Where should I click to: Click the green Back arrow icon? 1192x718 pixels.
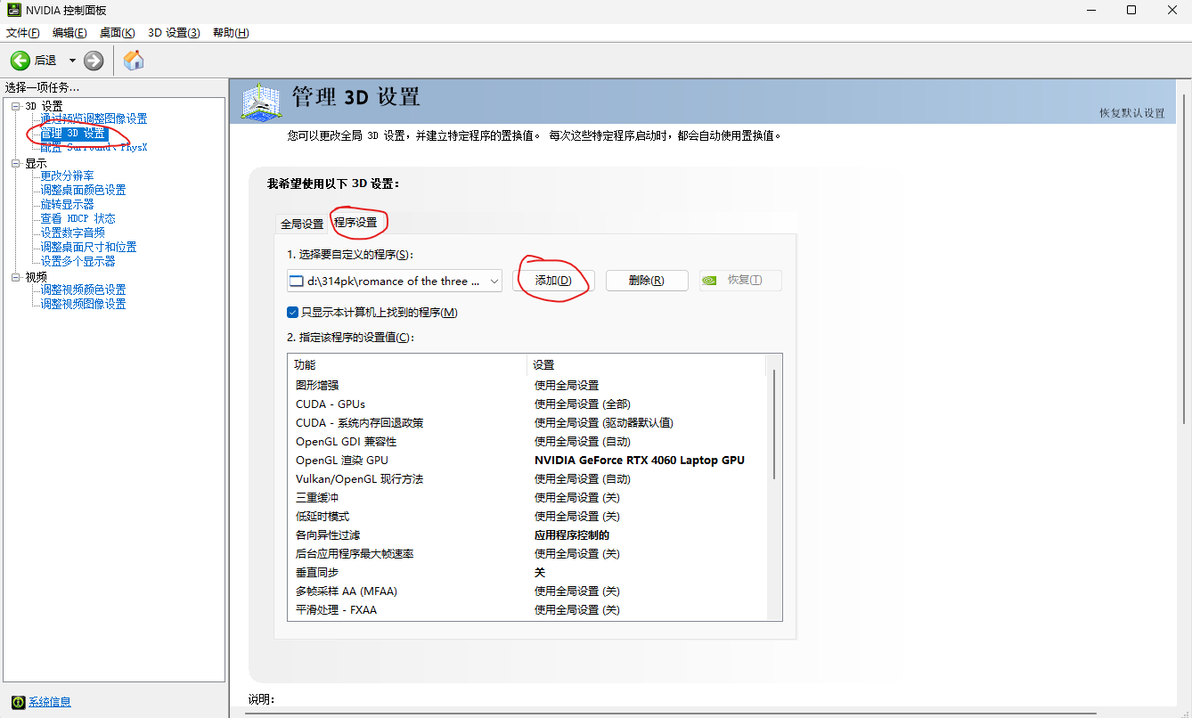click(x=21, y=60)
